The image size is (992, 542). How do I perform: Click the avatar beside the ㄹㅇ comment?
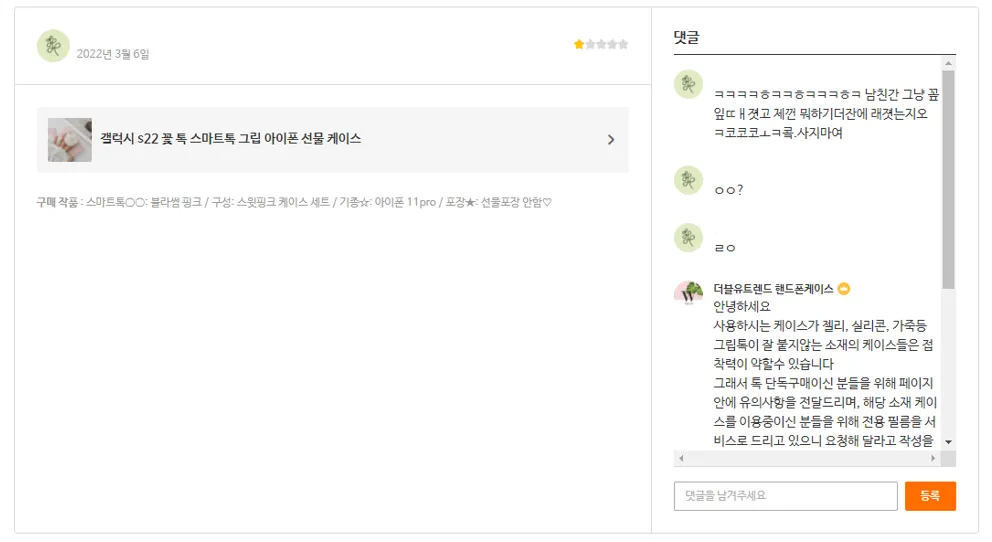[x=688, y=238]
